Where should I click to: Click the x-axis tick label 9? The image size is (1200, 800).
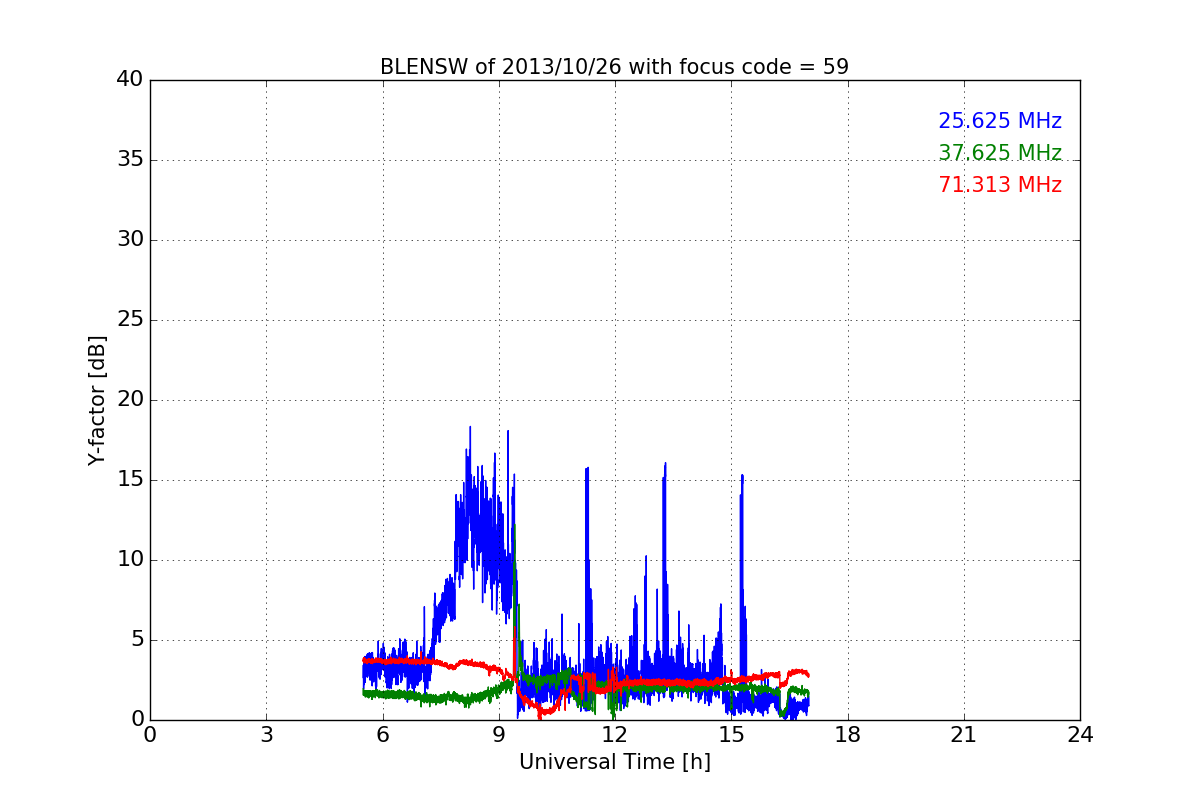point(499,735)
